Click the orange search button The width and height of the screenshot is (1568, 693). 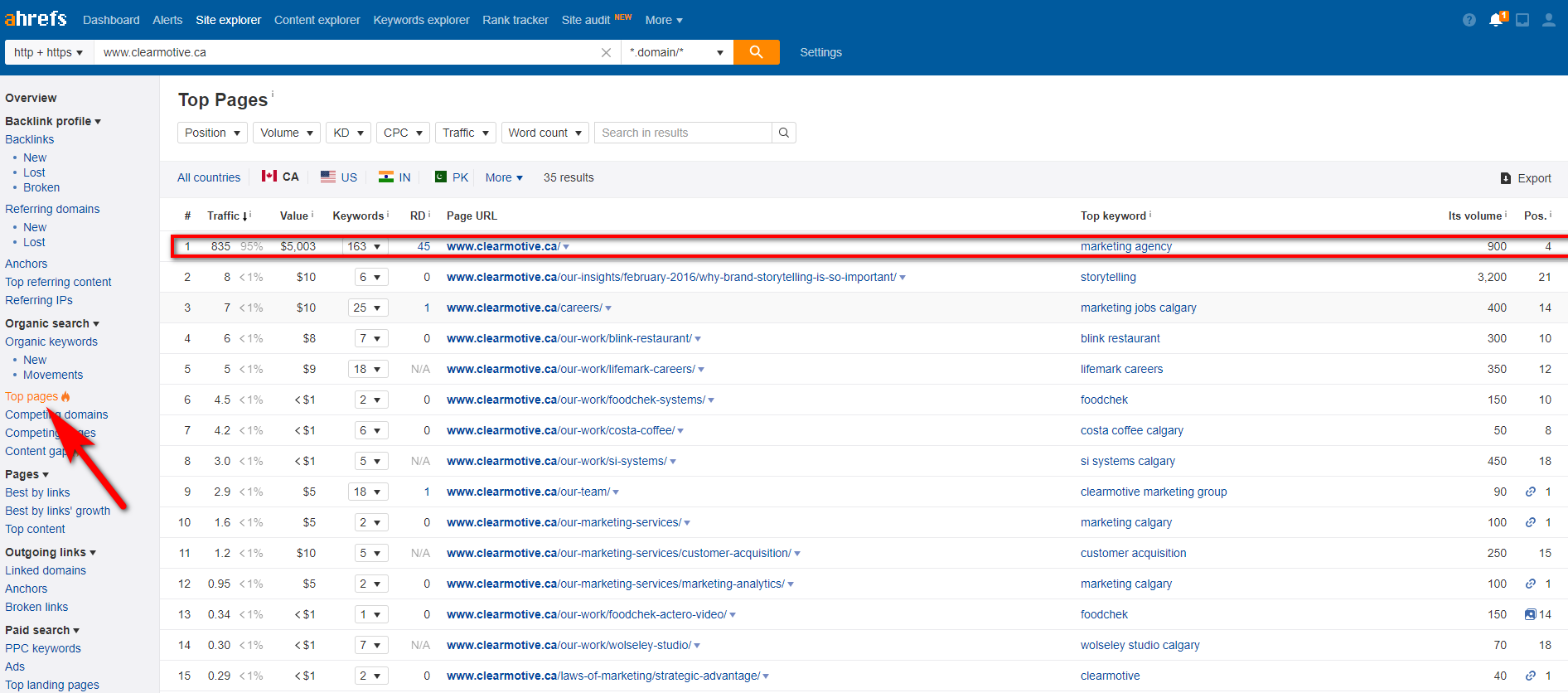(x=756, y=52)
